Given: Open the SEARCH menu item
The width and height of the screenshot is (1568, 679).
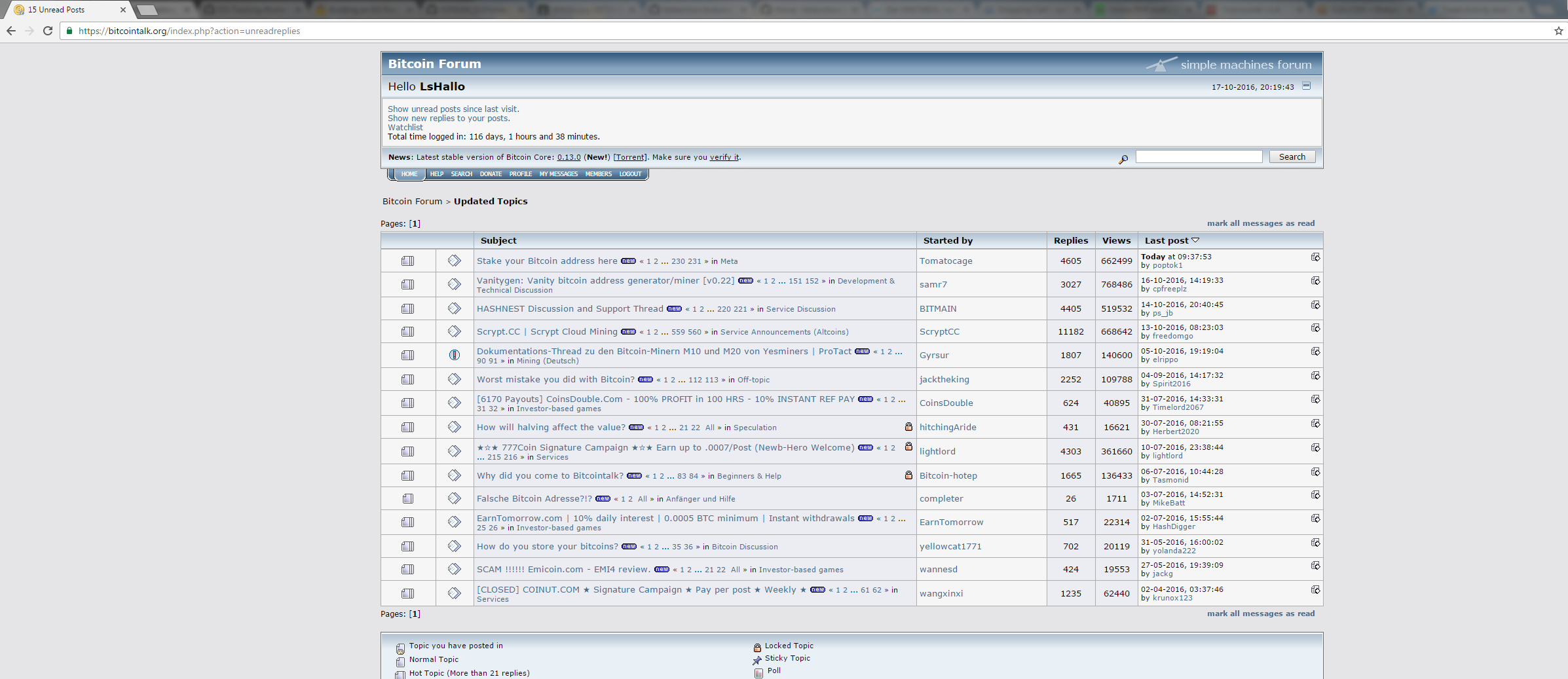Looking at the screenshot, I should pyautogui.click(x=462, y=174).
